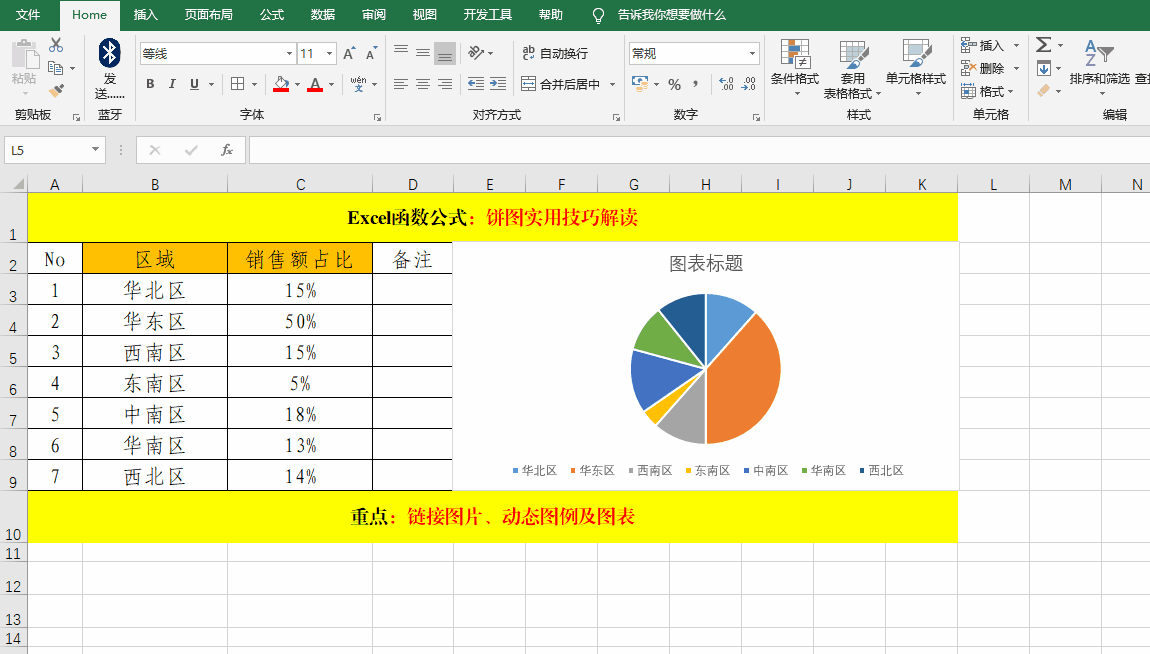This screenshot has width=1150, height=654.
Task: Switch to the 插入 ribbon tab
Action: 146,15
